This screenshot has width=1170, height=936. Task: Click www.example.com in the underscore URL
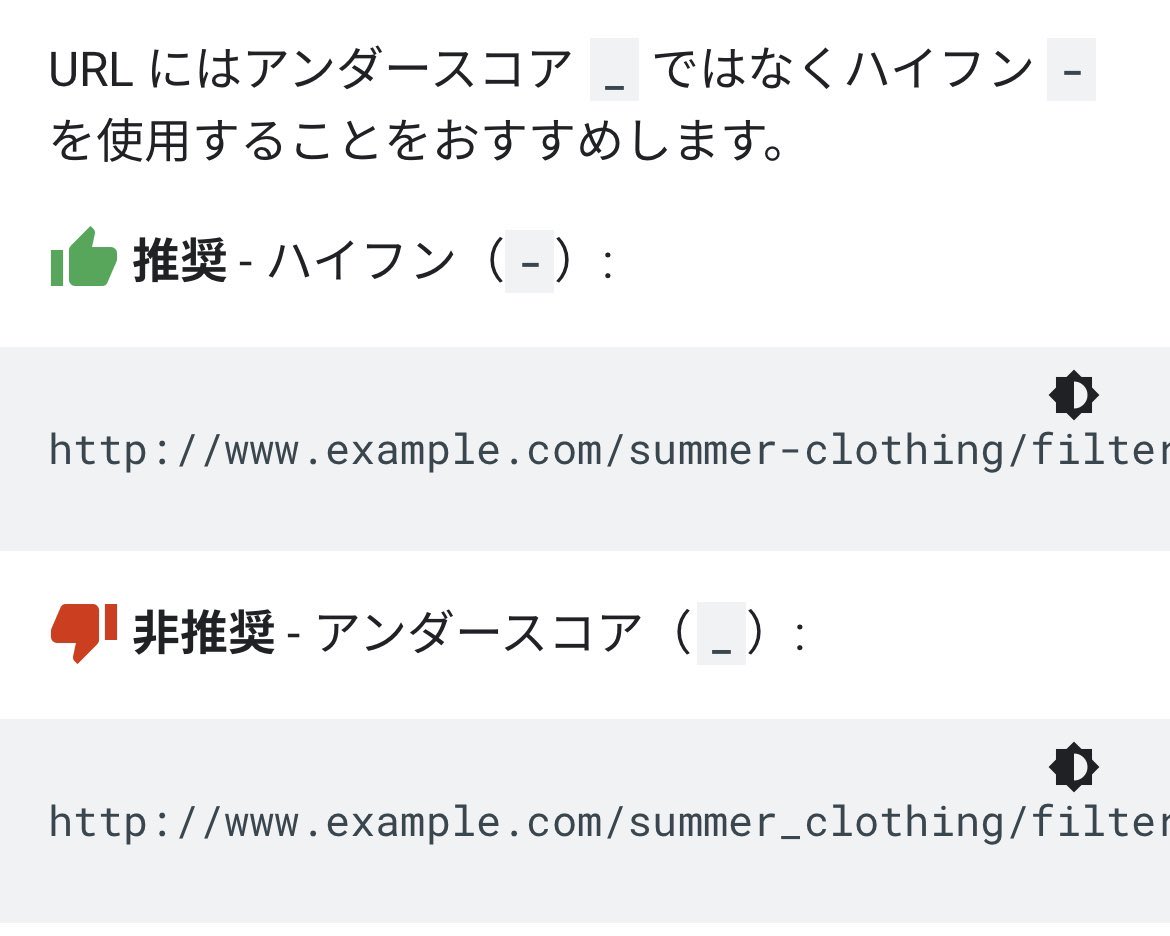click(412, 823)
